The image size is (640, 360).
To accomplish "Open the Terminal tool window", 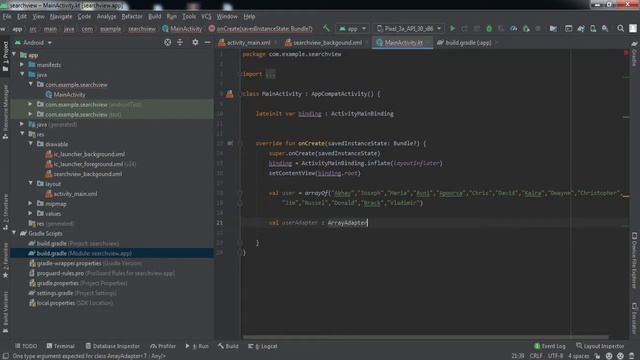I will pyautogui.click(x=60, y=346).
